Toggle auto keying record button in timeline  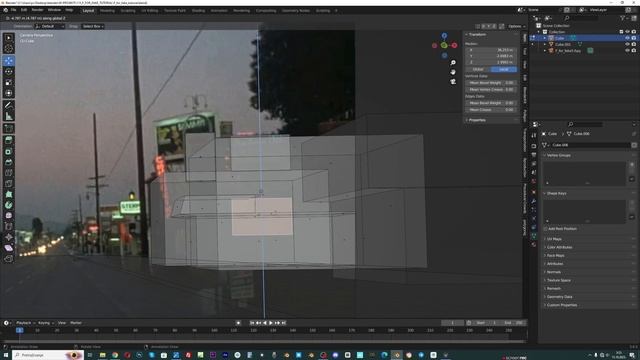coord(238,323)
